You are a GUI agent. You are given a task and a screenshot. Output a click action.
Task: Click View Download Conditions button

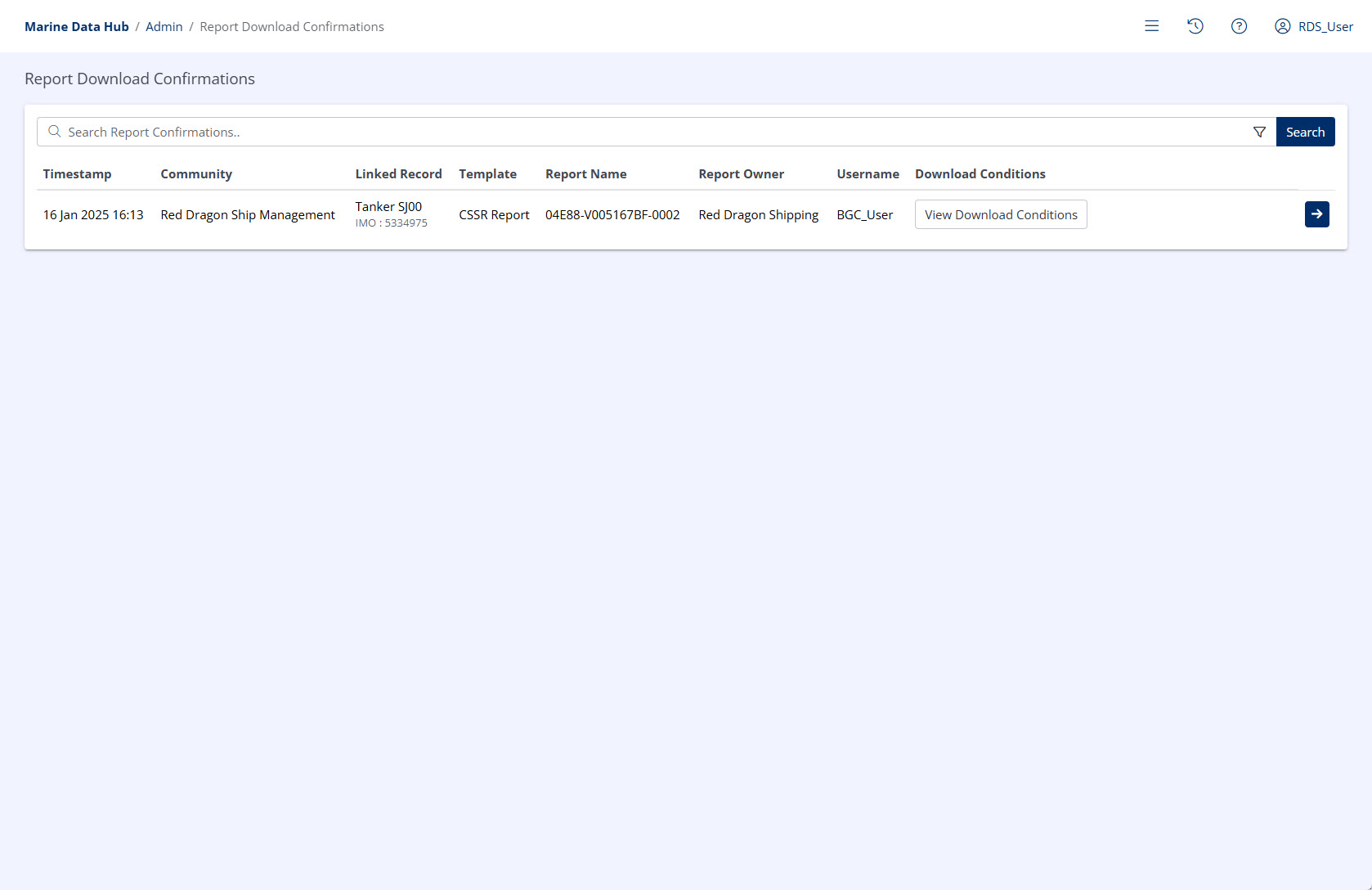pos(1000,214)
